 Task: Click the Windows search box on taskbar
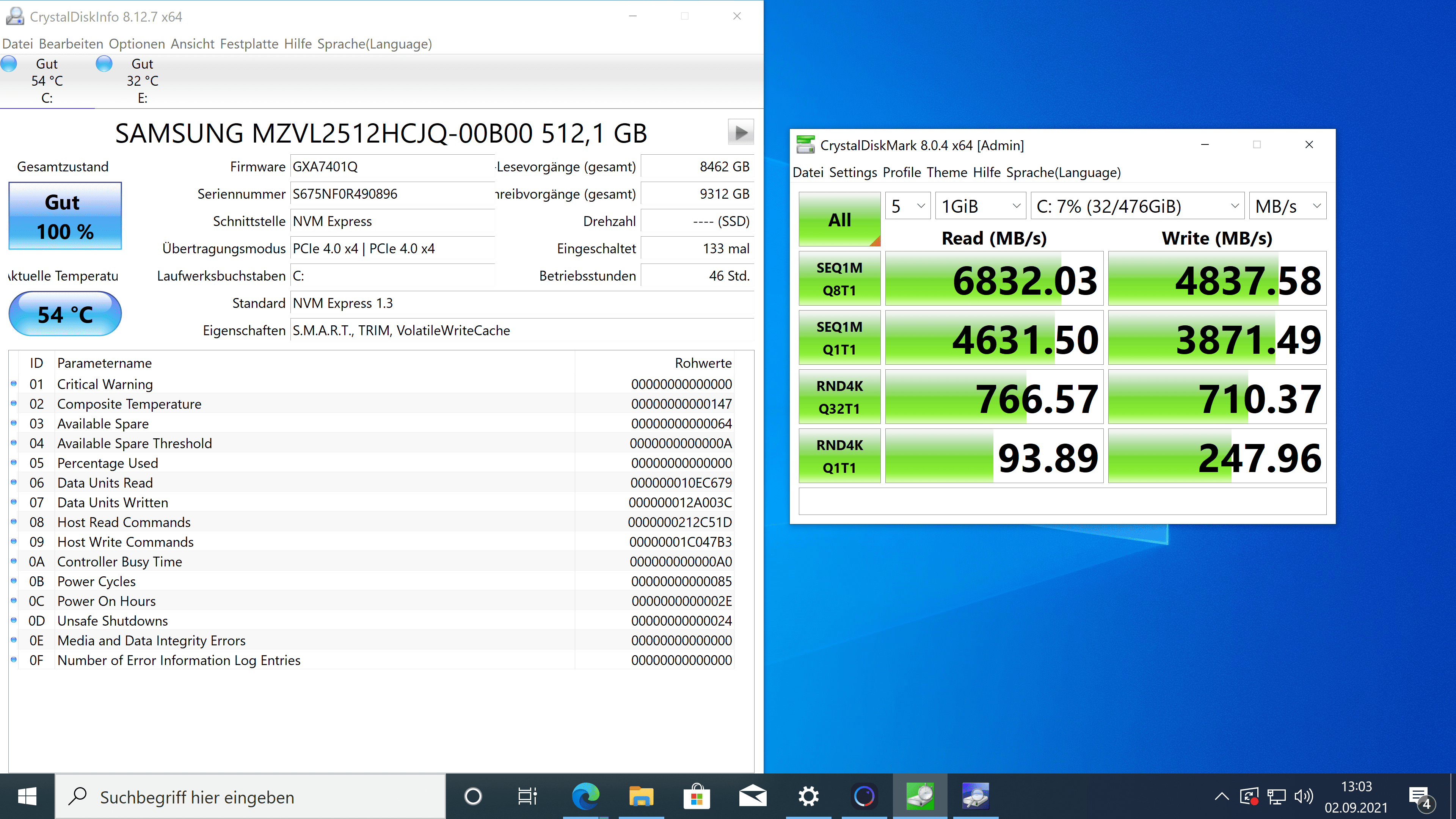pos(250,796)
